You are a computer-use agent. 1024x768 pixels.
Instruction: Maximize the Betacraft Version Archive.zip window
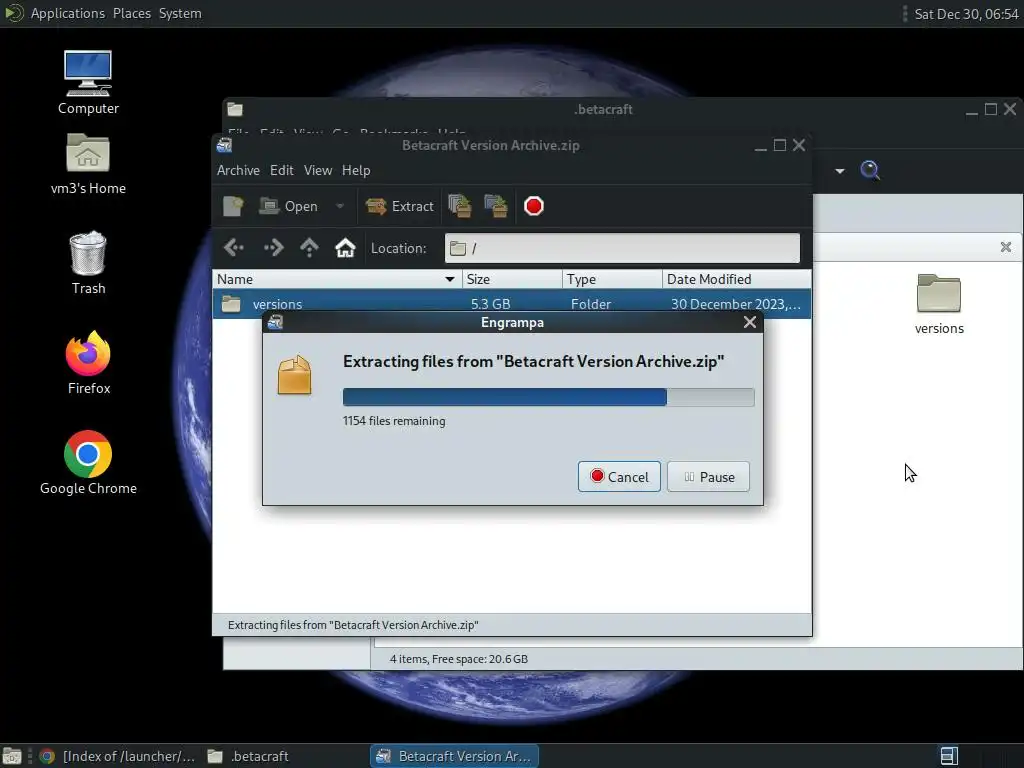tap(780, 145)
